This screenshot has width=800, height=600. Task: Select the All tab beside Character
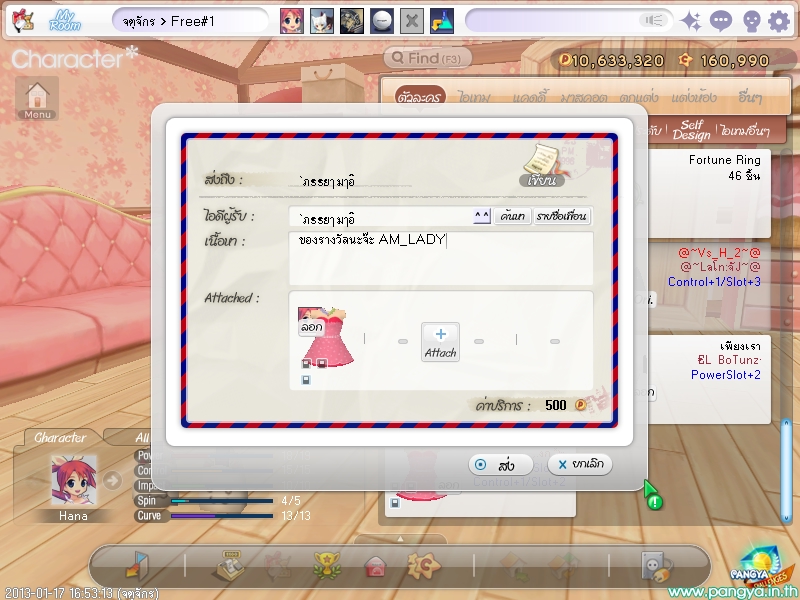(x=142, y=438)
